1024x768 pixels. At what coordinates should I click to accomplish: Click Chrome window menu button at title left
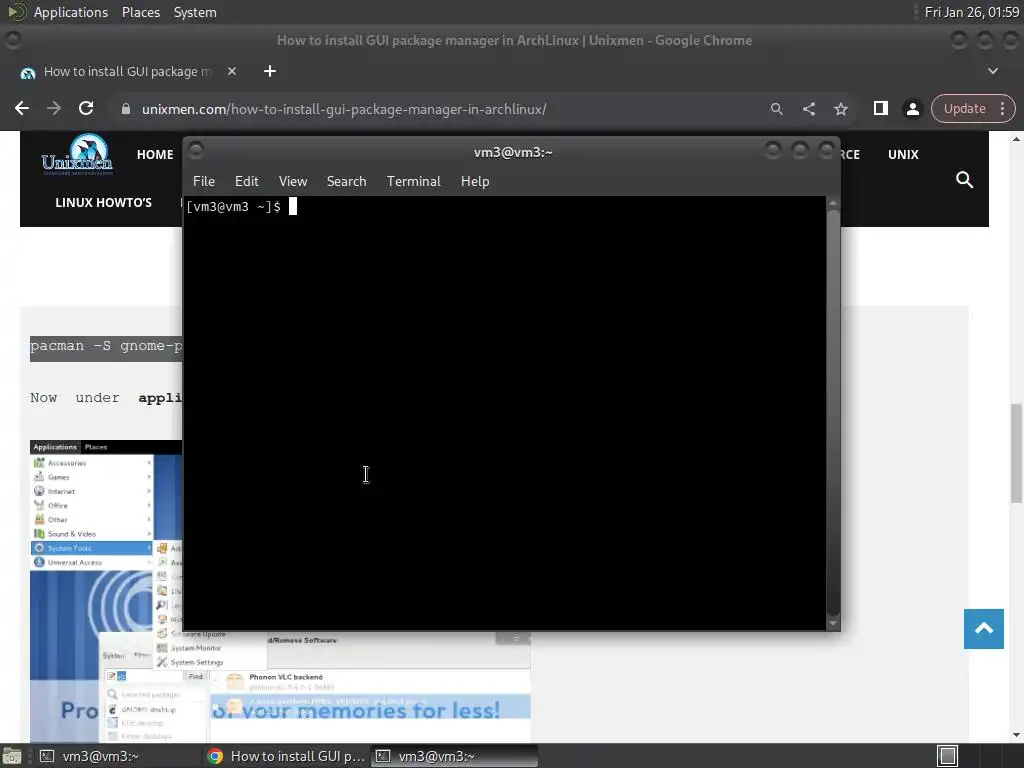coord(12,40)
